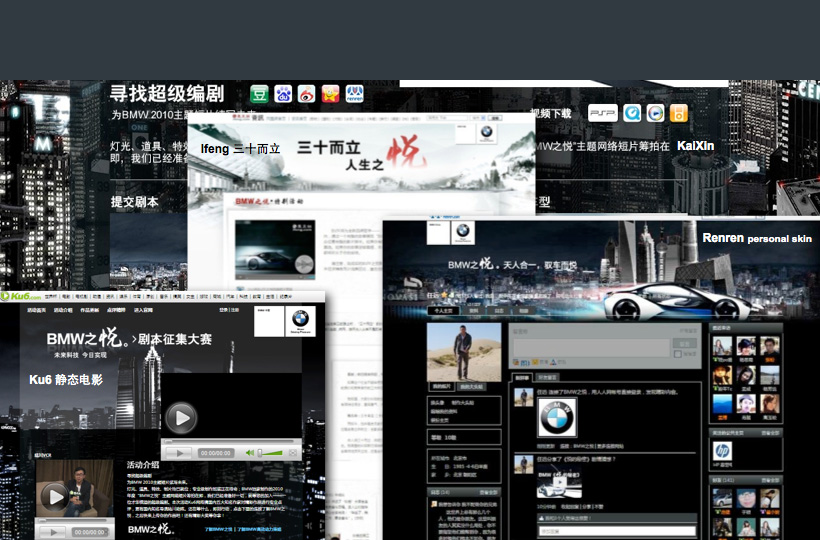Click 寻找超级编剧 headline
Image resolution: width=820 pixels, height=540 pixels.
167,94
